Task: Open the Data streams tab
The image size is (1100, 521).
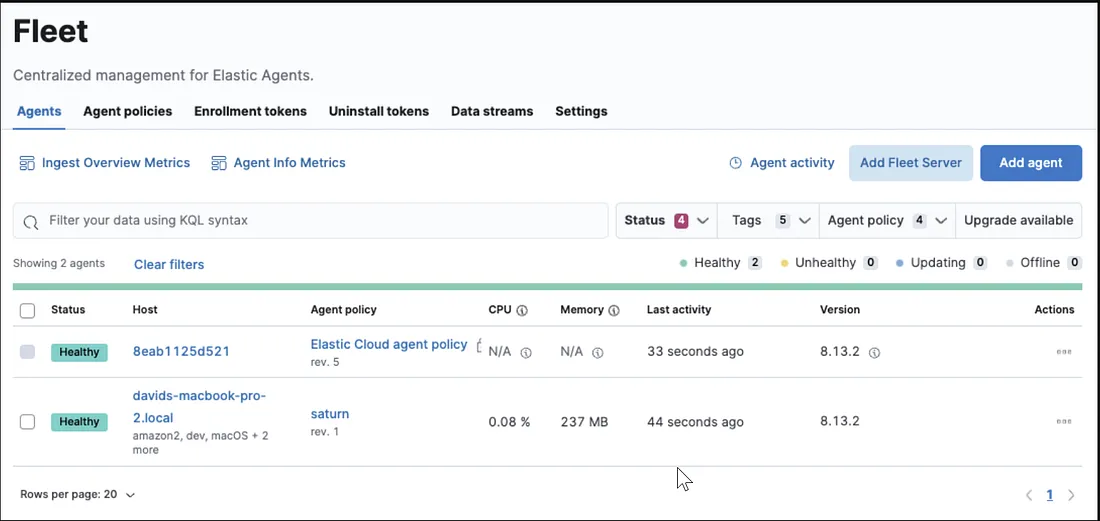Action: tap(492, 111)
